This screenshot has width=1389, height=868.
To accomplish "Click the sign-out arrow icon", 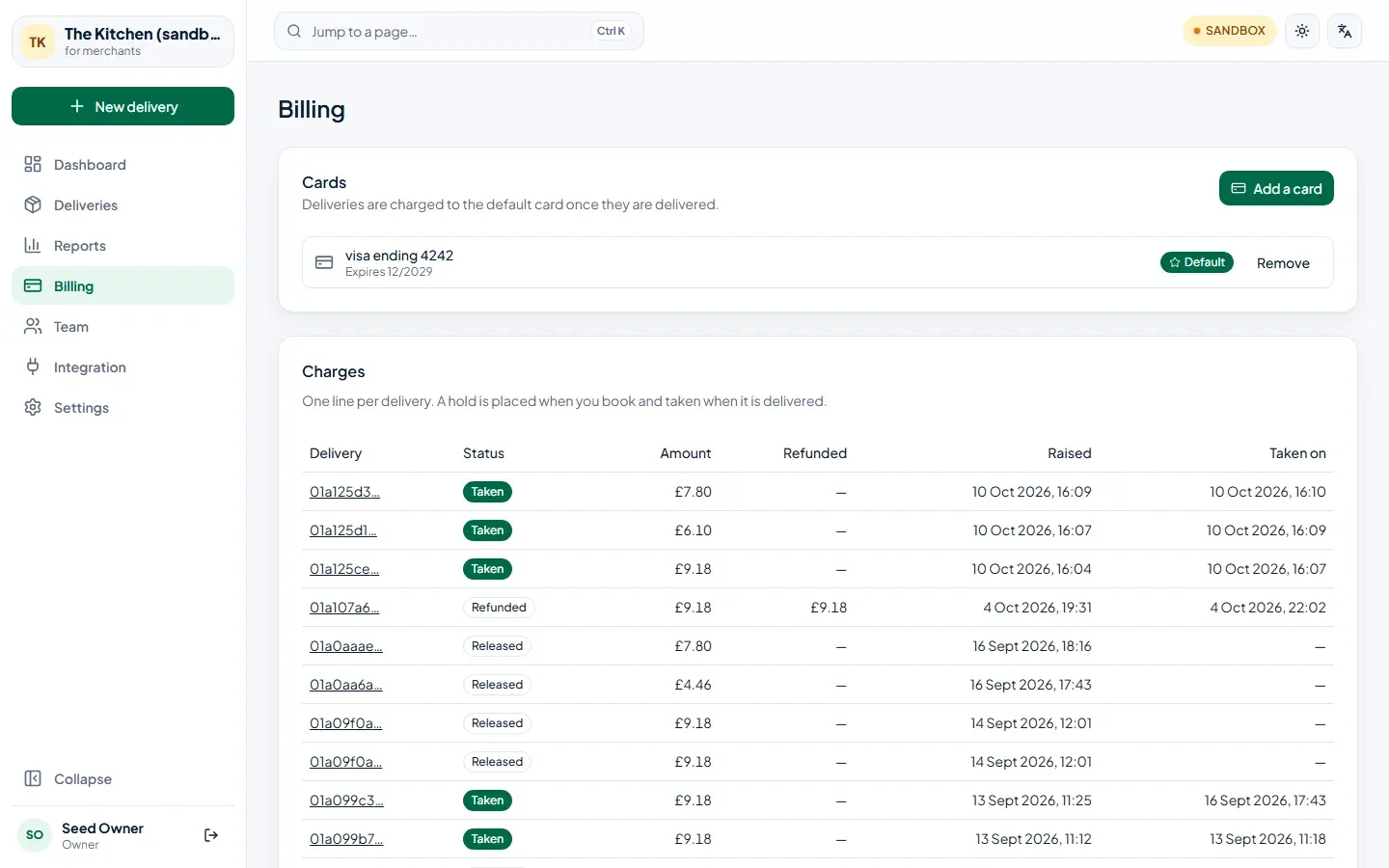I will [211, 835].
